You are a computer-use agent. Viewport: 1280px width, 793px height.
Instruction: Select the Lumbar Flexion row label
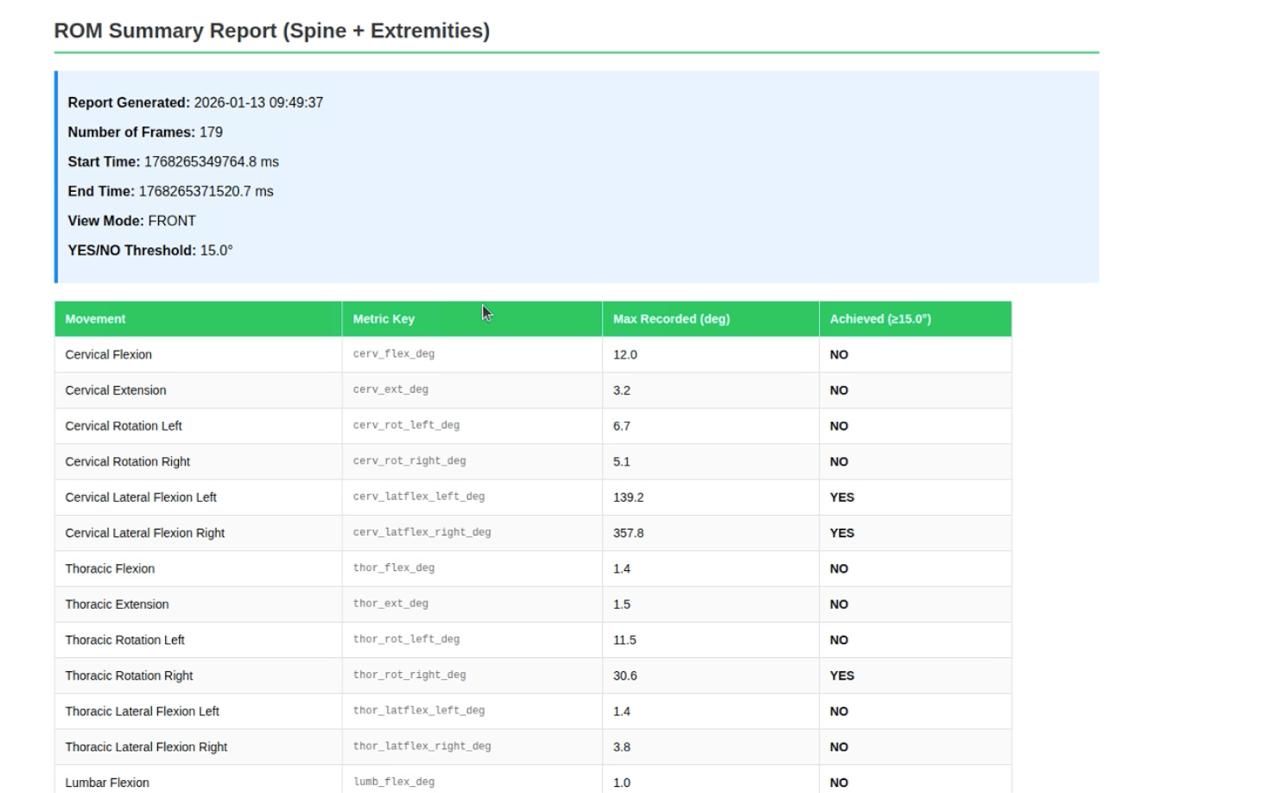[107, 782]
